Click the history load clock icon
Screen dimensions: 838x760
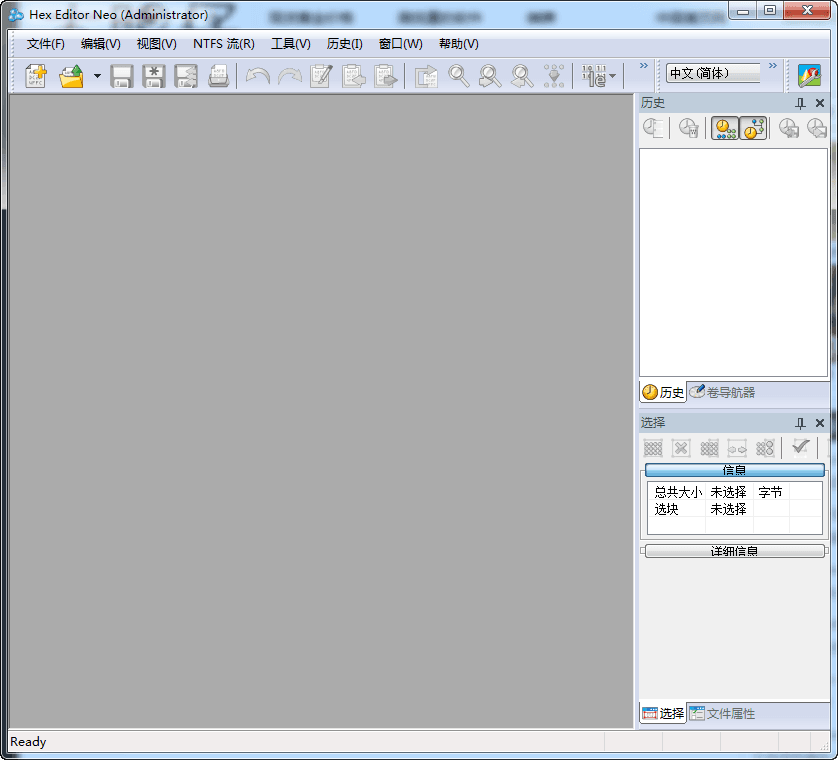click(x=817, y=128)
